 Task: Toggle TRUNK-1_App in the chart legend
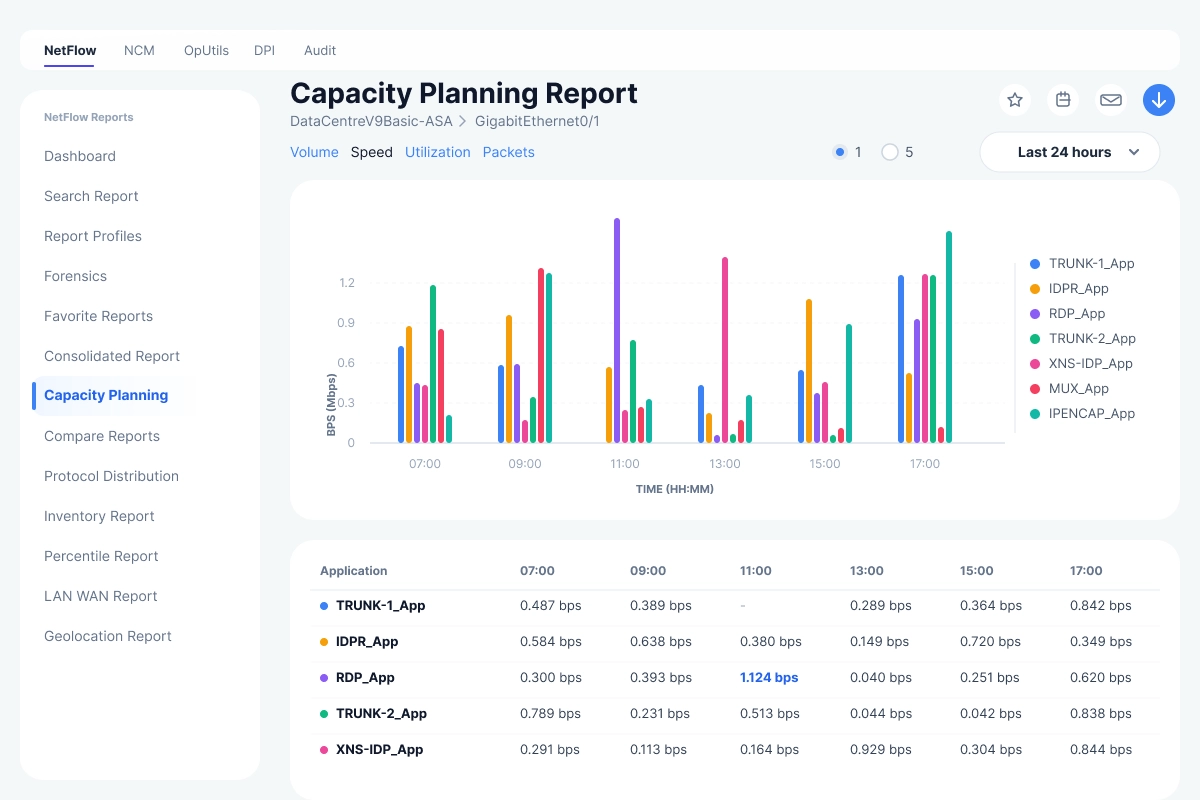(1082, 264)
